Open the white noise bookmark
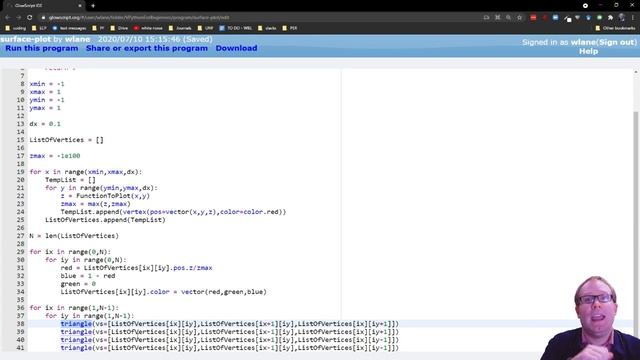This screenshot has height=360, width=640. tap(148, 28)
